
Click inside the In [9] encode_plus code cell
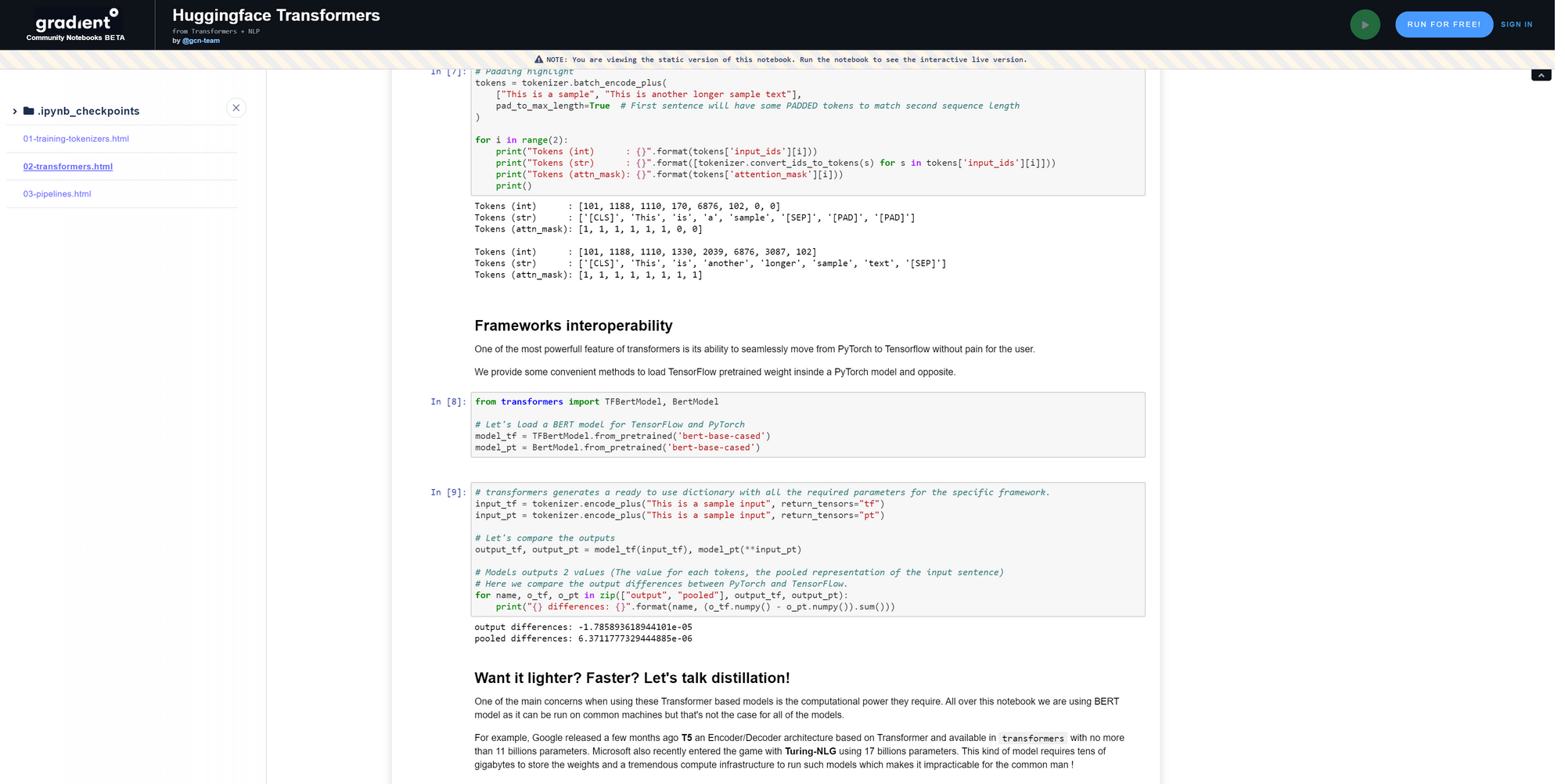808,549
